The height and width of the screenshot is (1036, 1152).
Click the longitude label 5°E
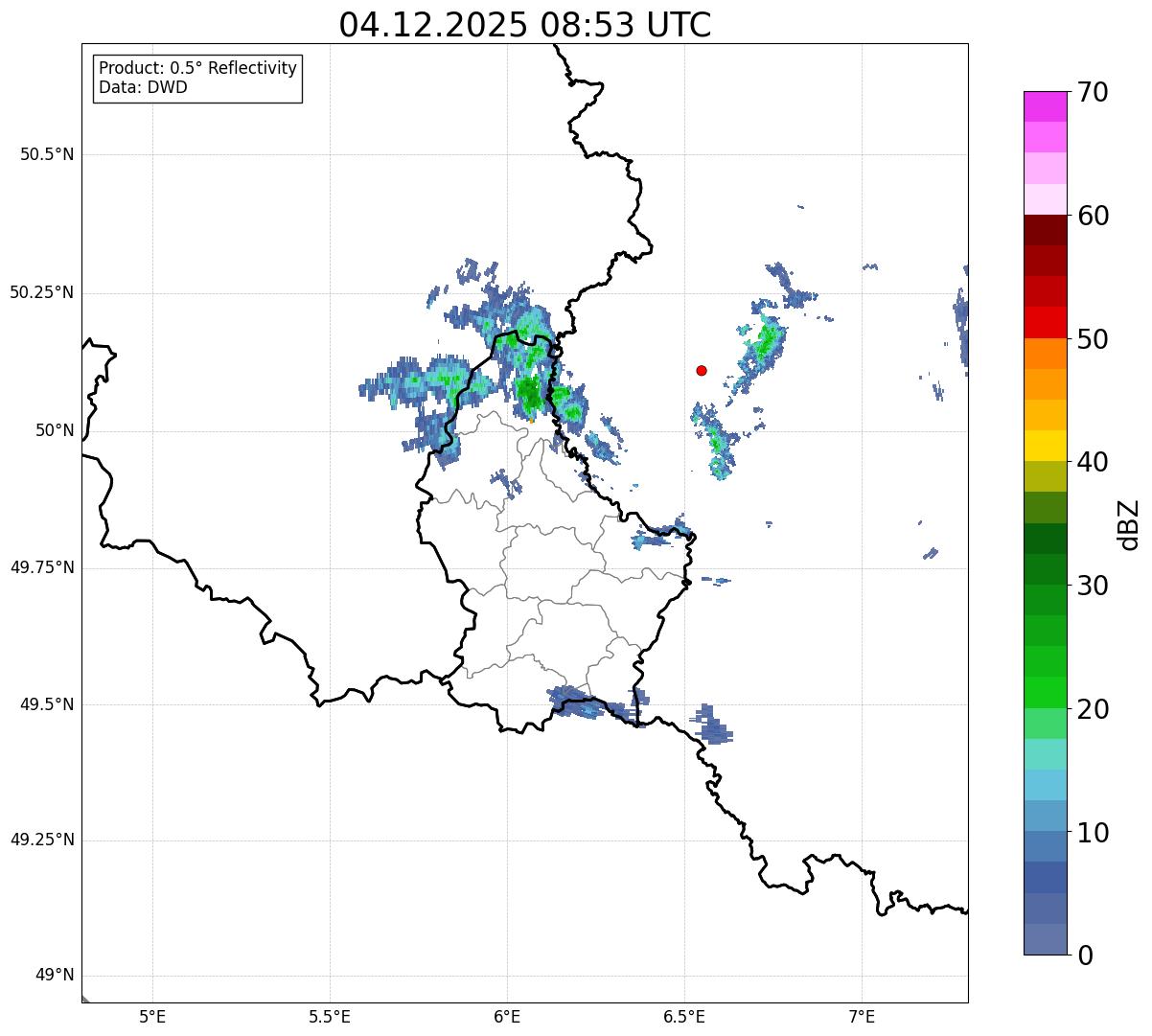(152, 1016)
